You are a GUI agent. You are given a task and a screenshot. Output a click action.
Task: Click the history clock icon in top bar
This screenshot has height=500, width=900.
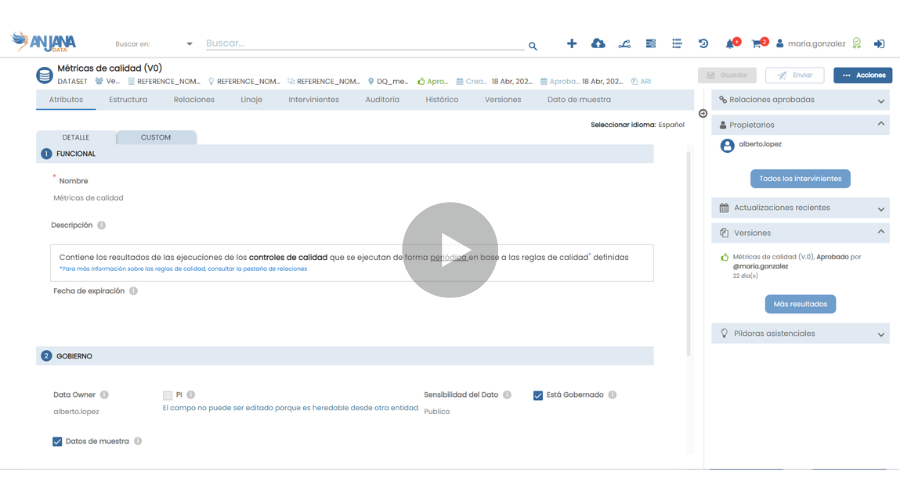click(703, 44)
